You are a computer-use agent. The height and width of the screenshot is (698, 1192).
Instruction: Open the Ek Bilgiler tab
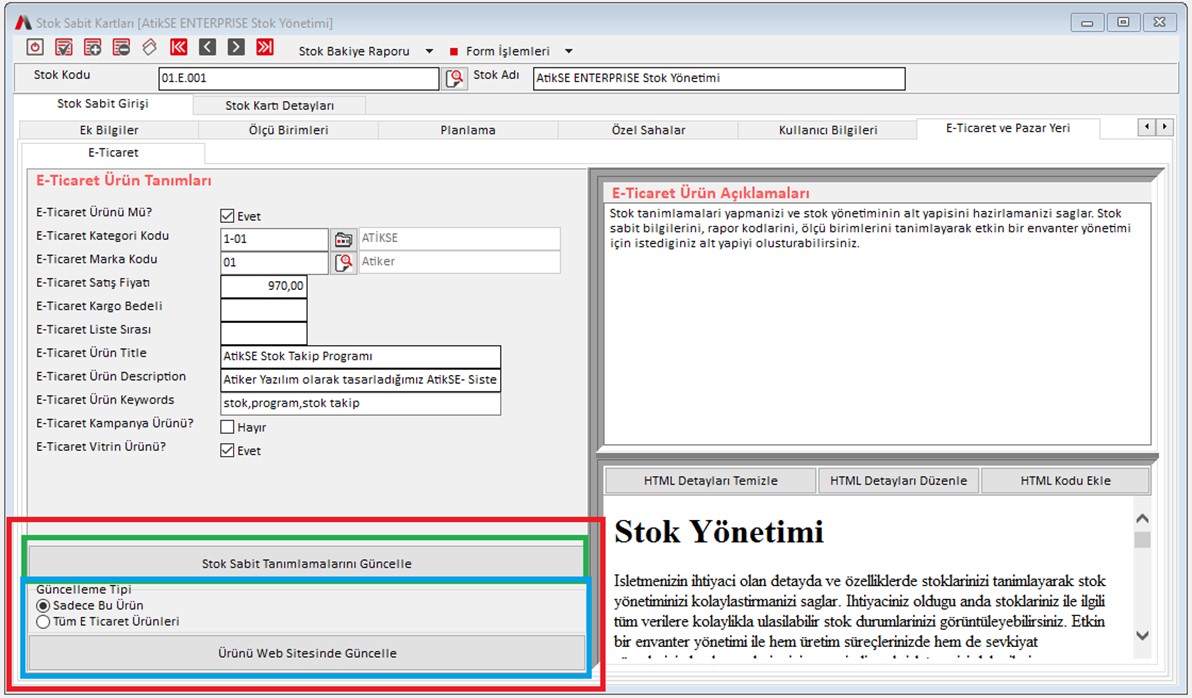coord(109,130)
